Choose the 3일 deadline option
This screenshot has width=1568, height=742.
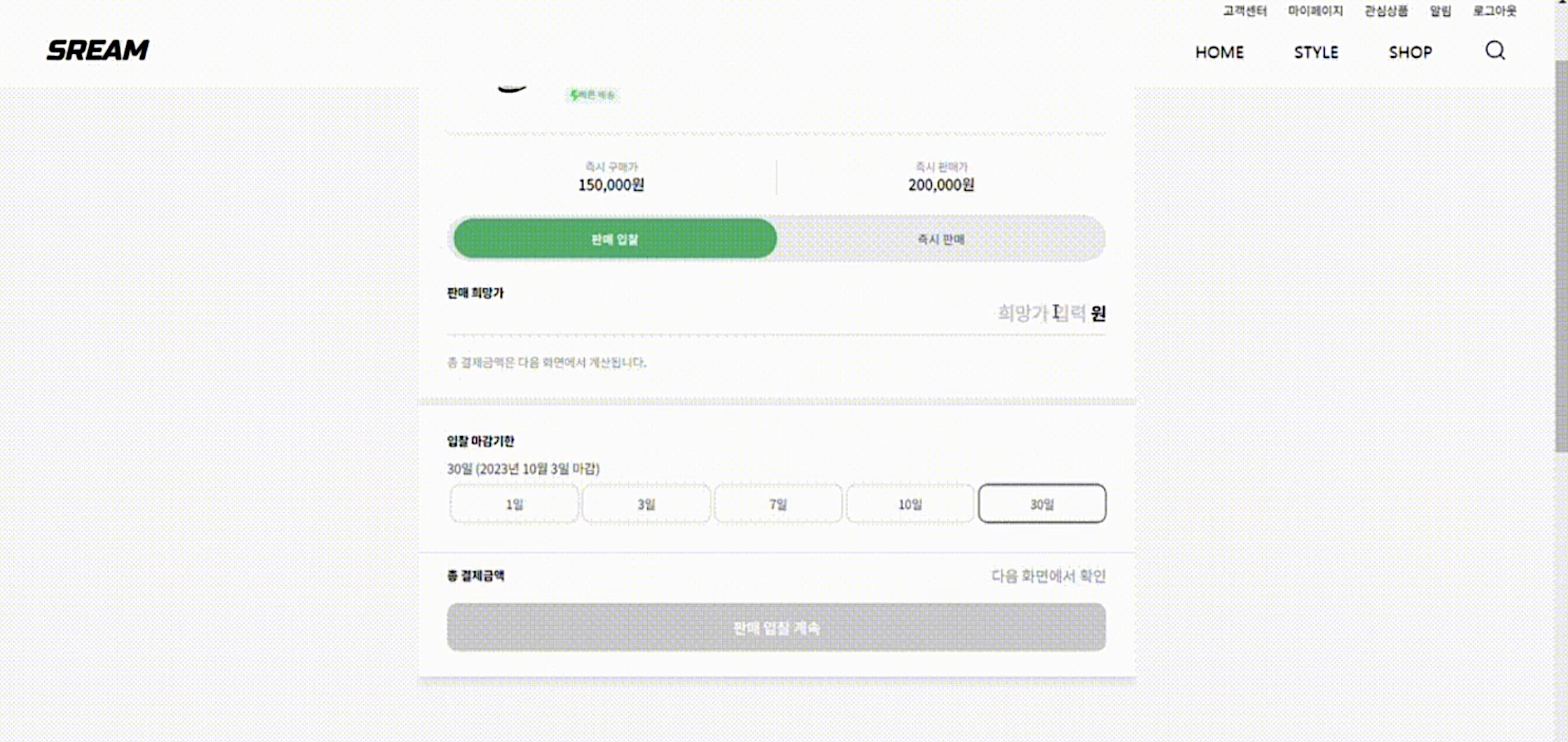pos(646,503)
